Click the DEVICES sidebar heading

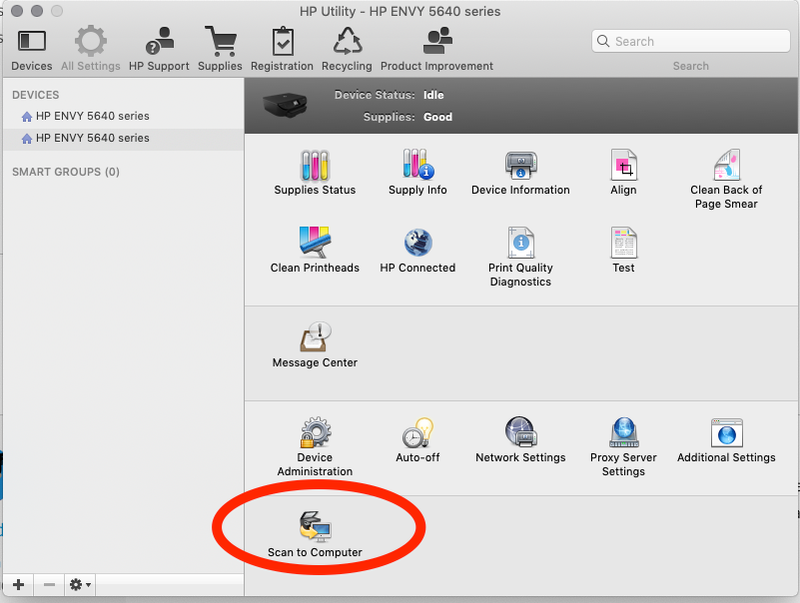[36, 95]
